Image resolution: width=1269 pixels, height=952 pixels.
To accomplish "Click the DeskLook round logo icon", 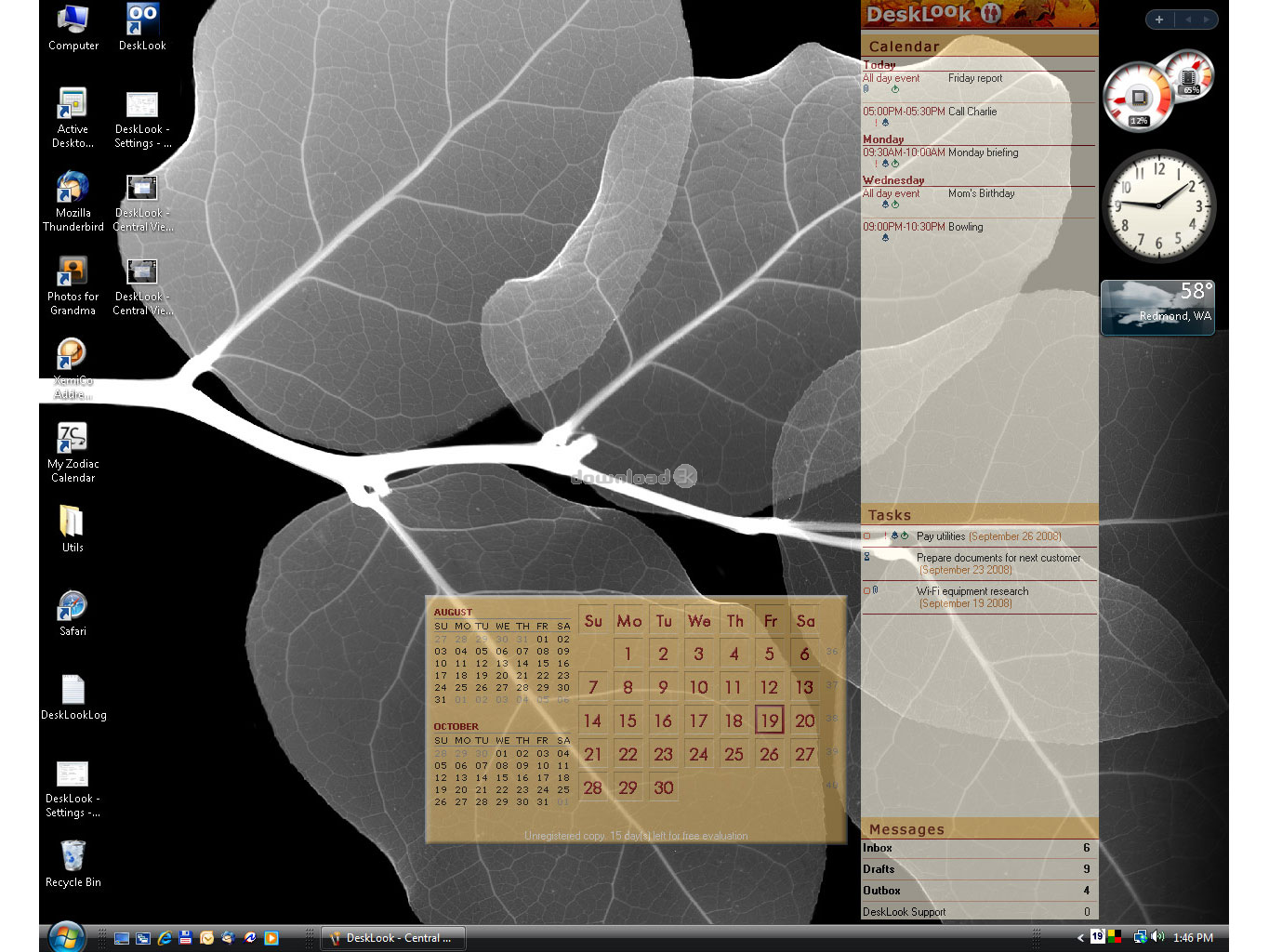I will pyautogui.click(x=991, y=13).
